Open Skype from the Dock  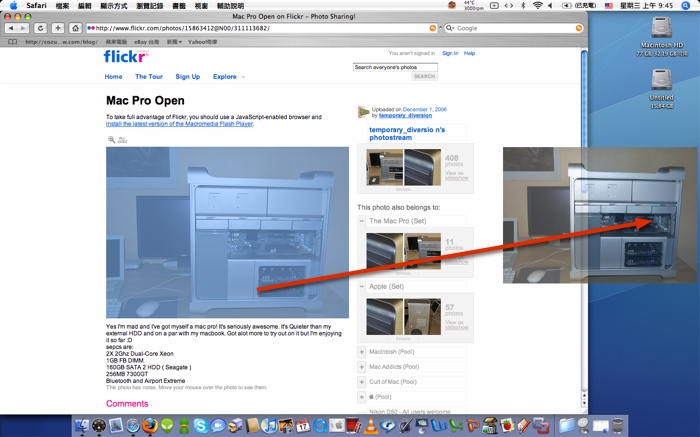[x=201, y=425]
